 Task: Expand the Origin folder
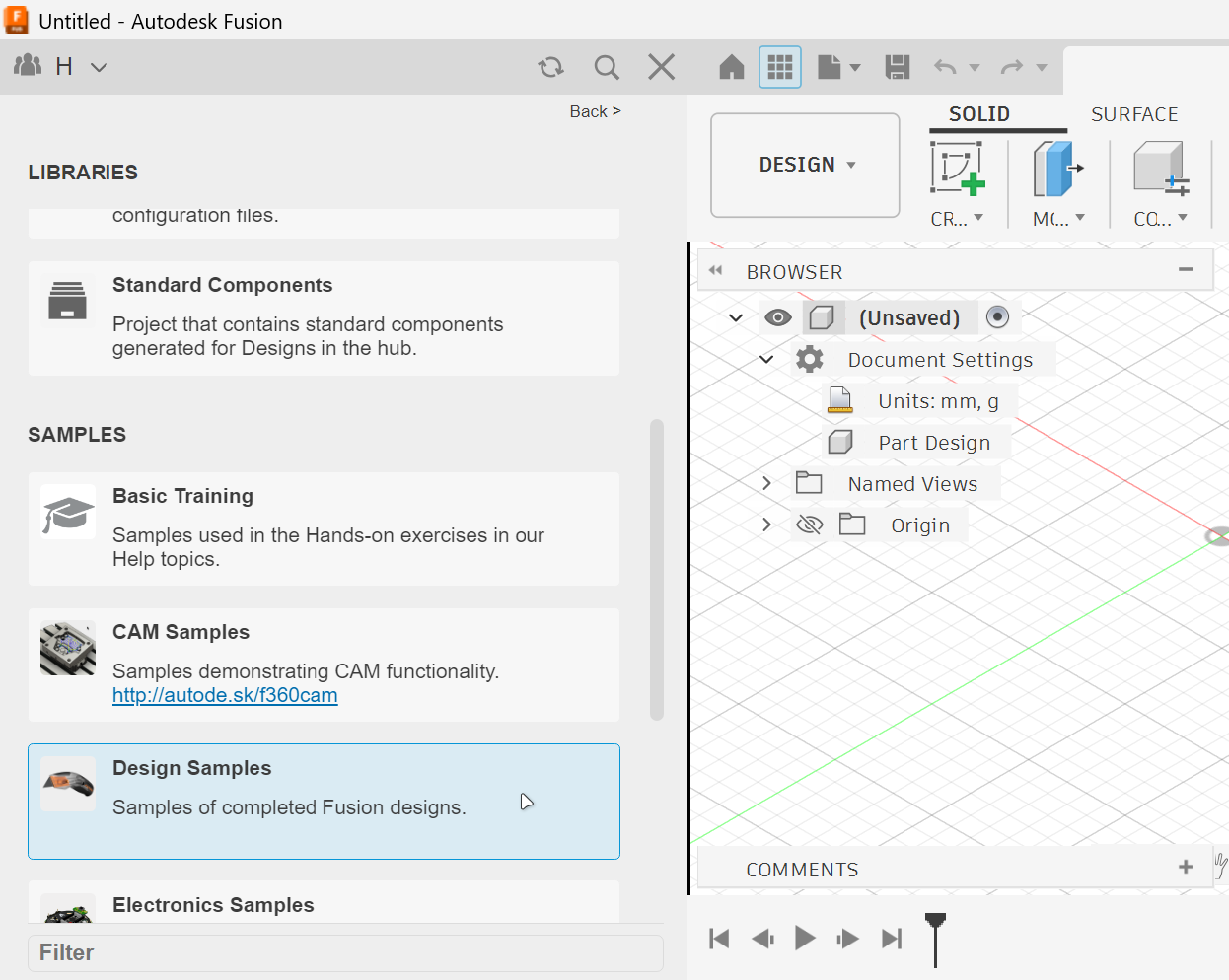[766, 525]
